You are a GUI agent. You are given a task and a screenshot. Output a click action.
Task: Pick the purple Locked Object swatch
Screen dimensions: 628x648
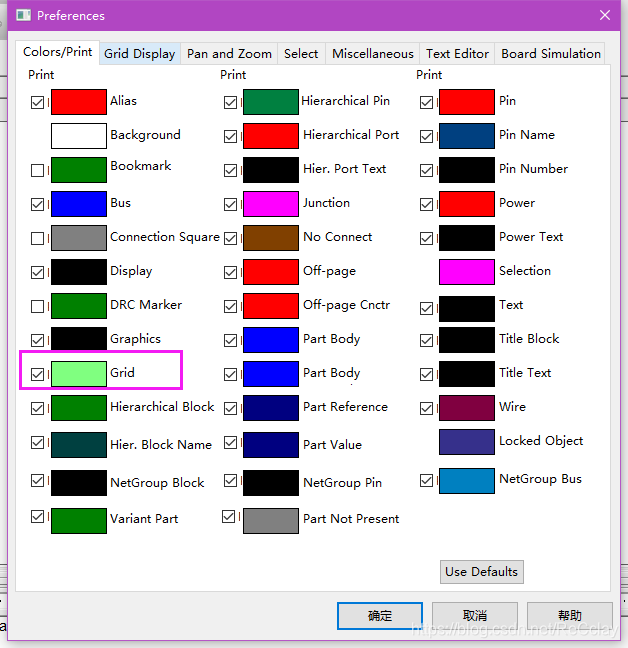(x=467, y=442)
